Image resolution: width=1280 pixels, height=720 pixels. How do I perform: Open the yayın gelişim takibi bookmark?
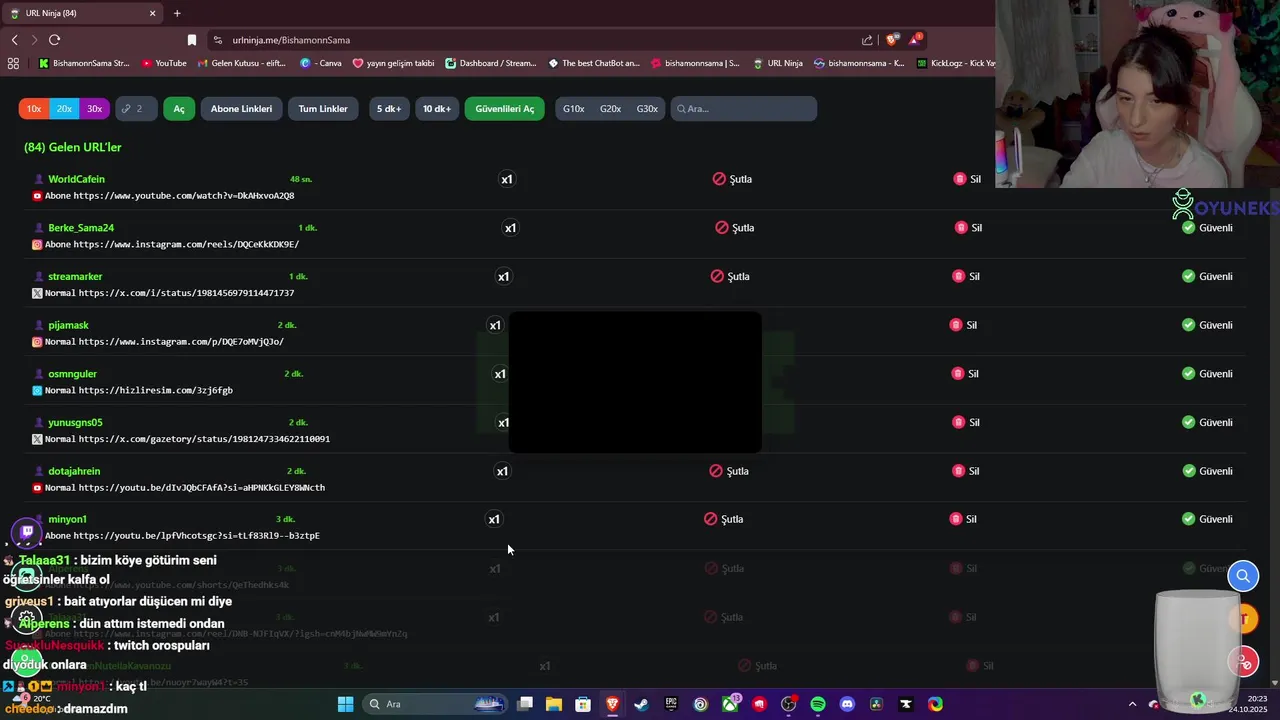(x=393, y=63)
